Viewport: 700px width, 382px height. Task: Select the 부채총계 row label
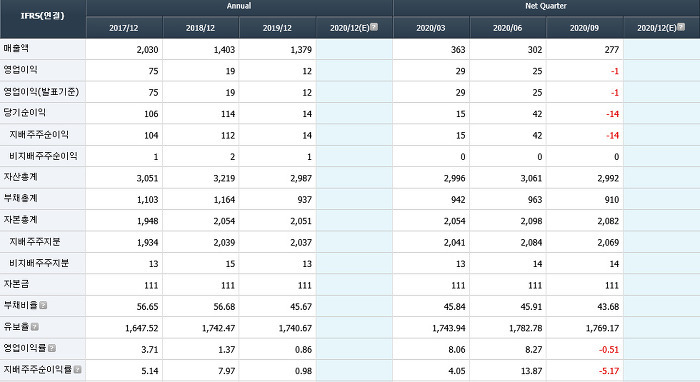[21, 198]
